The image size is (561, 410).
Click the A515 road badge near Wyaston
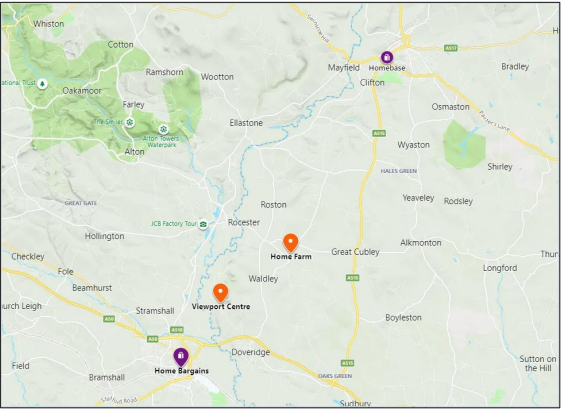[x=379, y=133]
